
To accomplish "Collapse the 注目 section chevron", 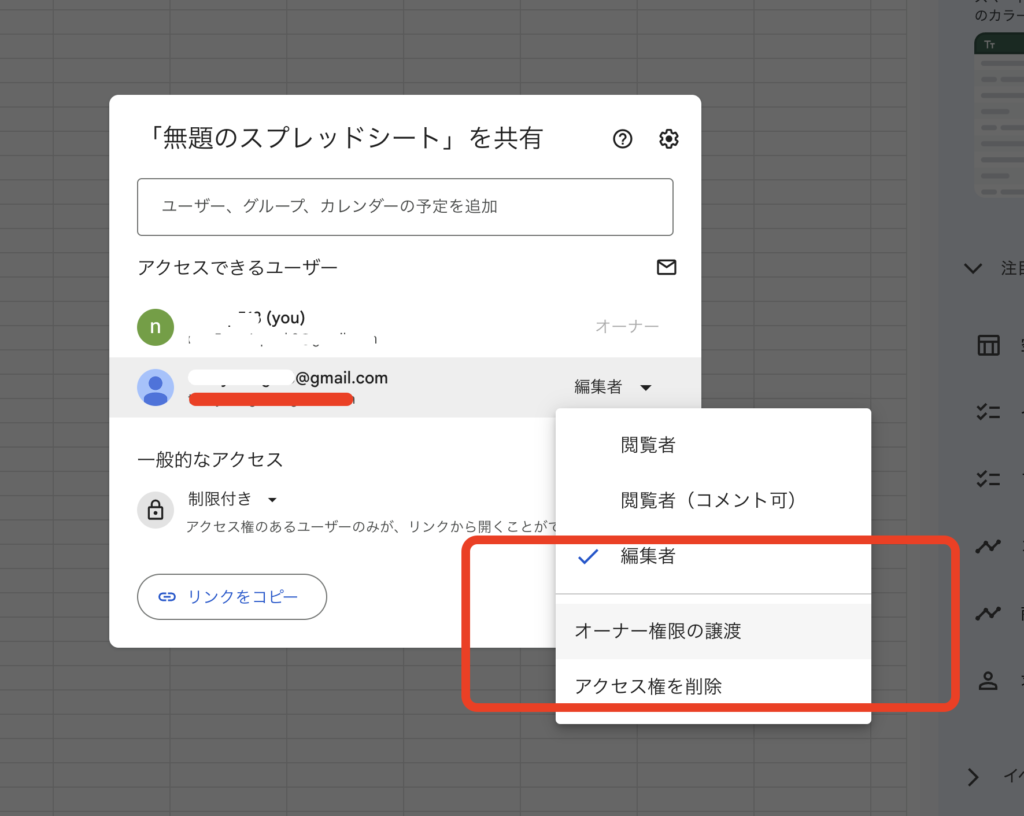I will (972, 267).
